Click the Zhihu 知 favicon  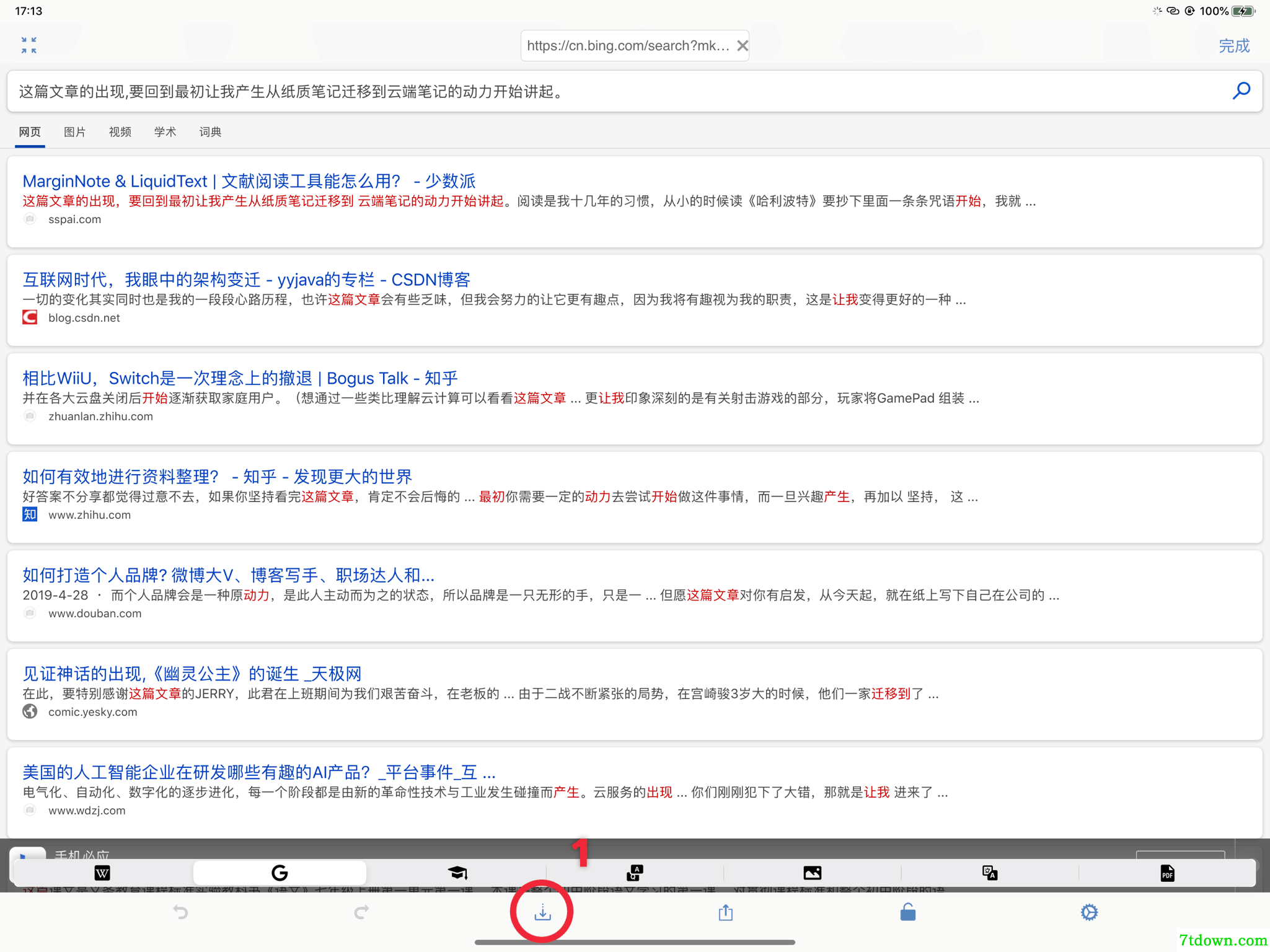tap(30, 514)
